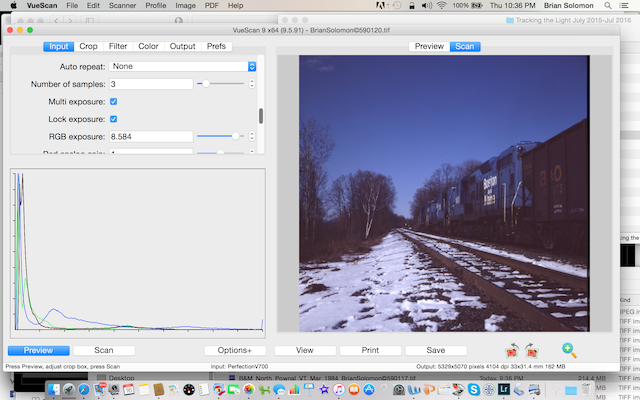Image resolution: width=640 pixels, height=400 pixels.
Task: Click the blue Preview button
Action: tap(39, 351)
